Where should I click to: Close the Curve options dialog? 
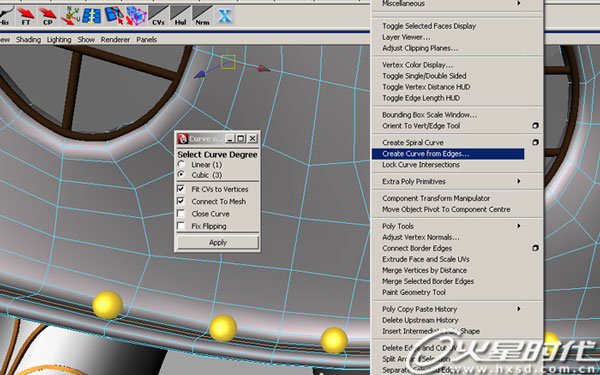pyautogui.click(x=253, y=139)
